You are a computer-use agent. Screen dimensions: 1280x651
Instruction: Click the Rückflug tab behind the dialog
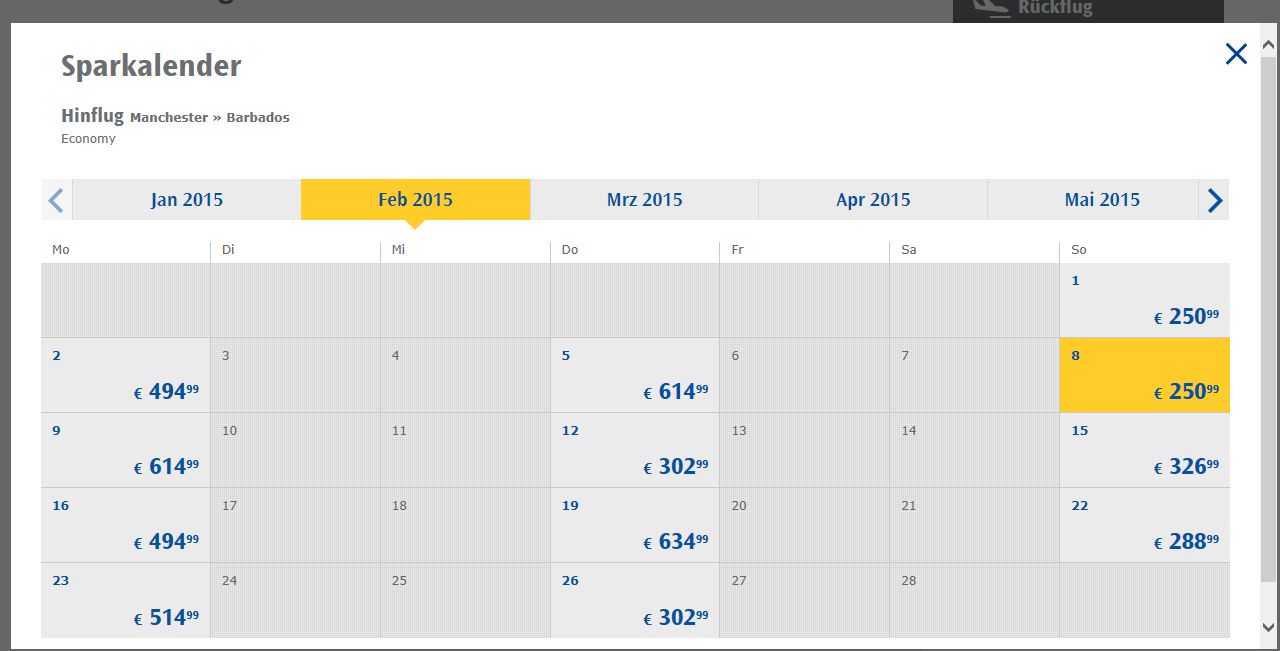tap(1088, 10)
